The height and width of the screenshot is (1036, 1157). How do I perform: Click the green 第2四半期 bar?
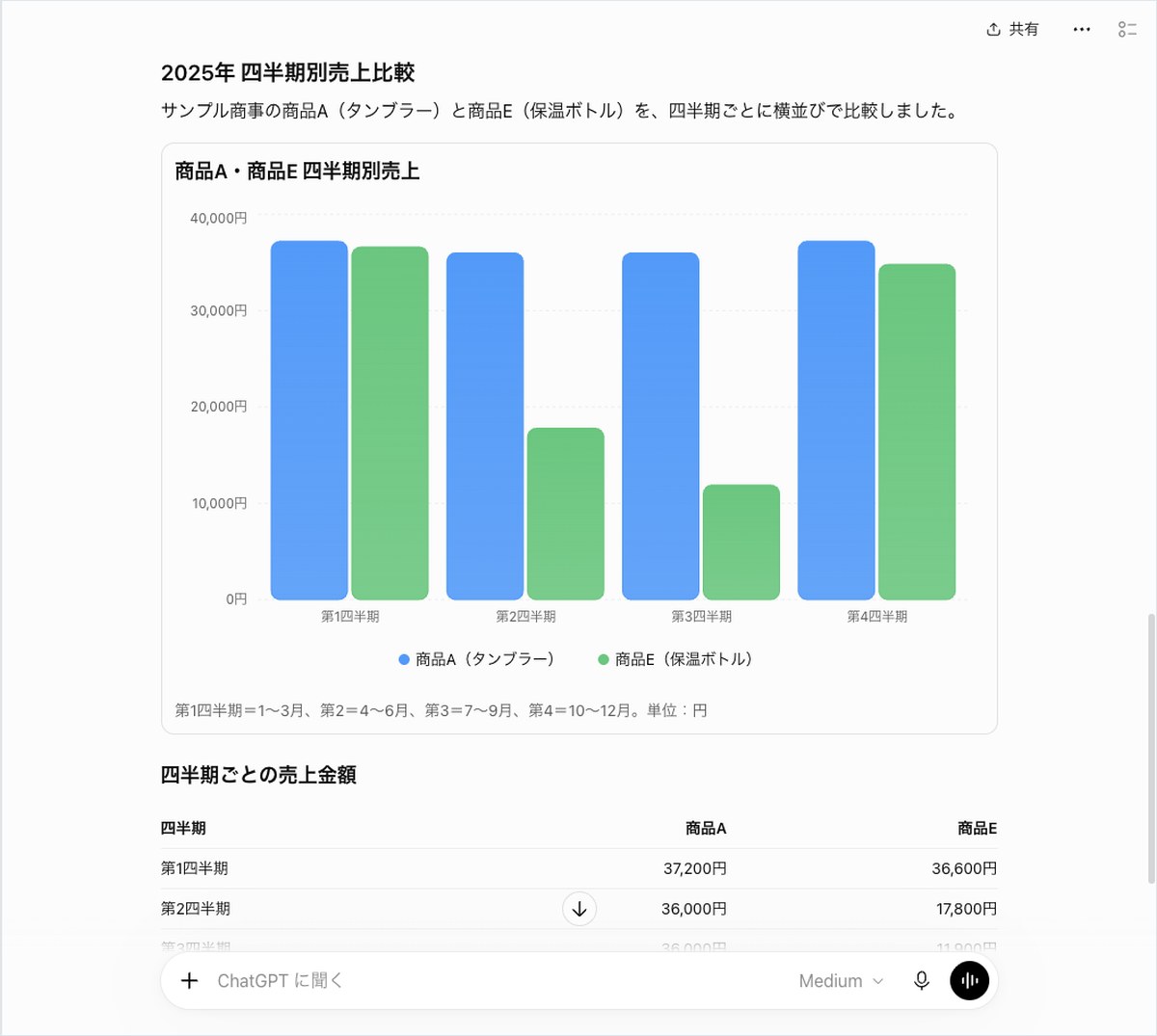pyautogui.click(x=566, y=514)
